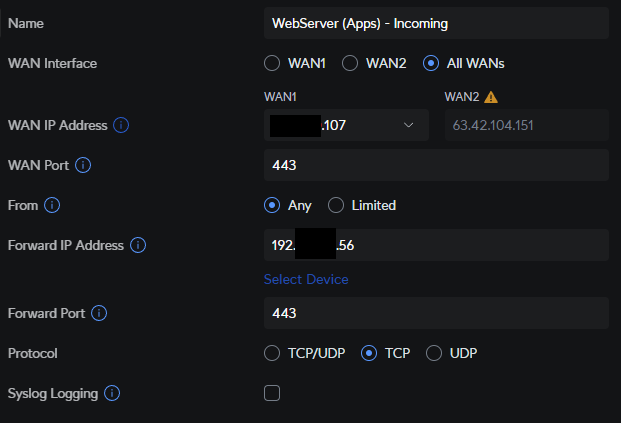Screen dimensions: 621x423
Task: Choose UDP protocol option
Action: point(434,353)
